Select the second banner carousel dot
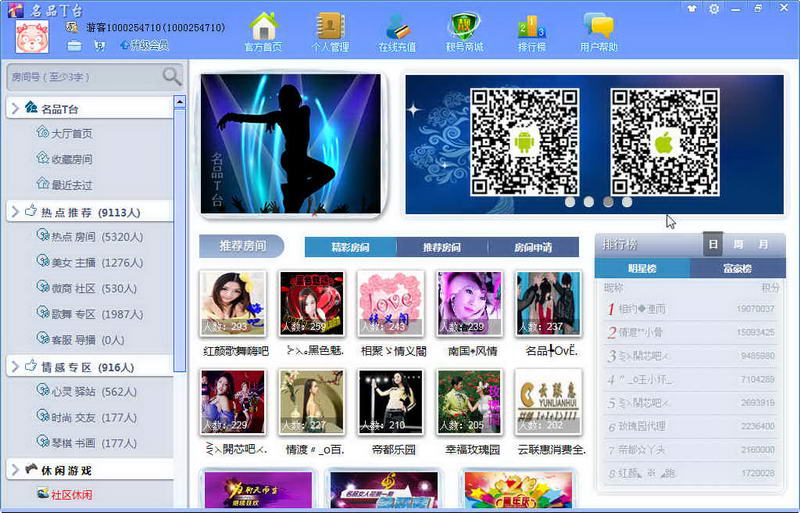800x513 pixels. click(x=589, y=202)
